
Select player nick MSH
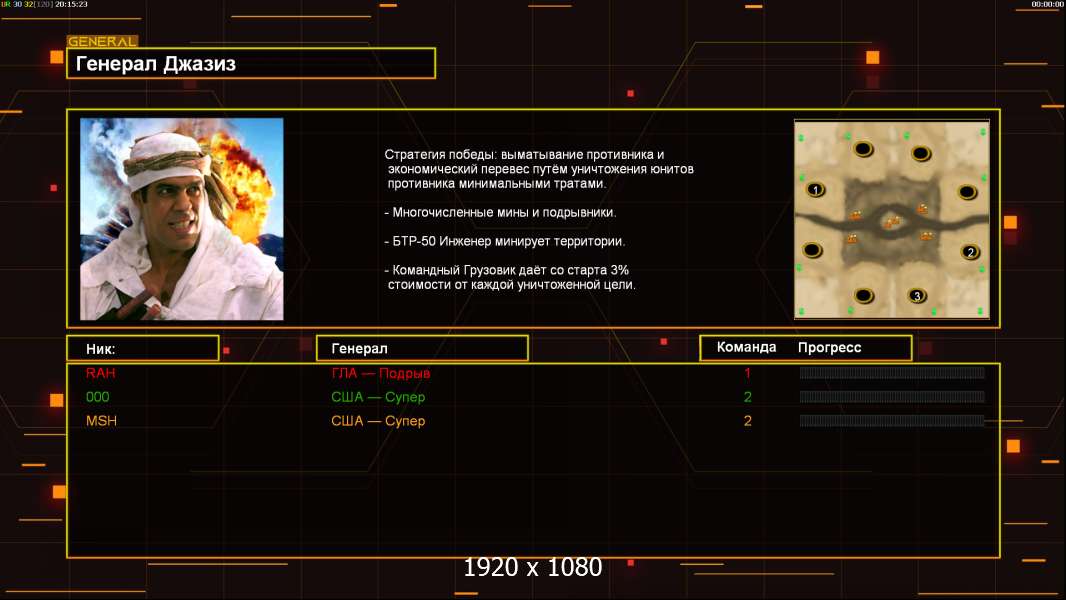(x=101, y=421)
